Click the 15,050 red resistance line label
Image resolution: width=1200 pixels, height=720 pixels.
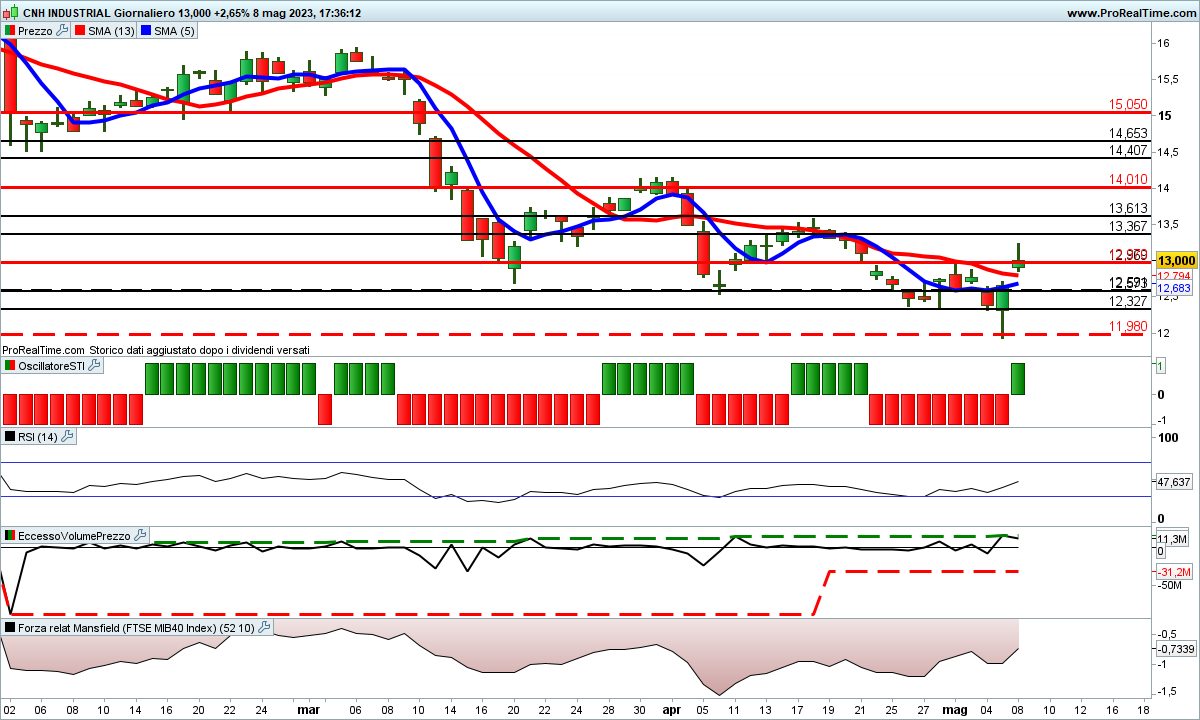[1128, 104]
